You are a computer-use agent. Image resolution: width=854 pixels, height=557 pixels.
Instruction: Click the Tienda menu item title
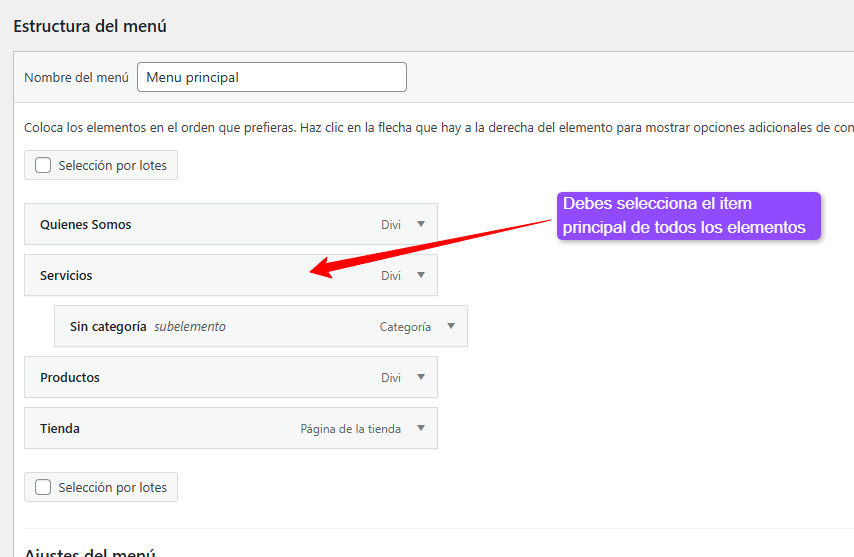pos(60,429)
